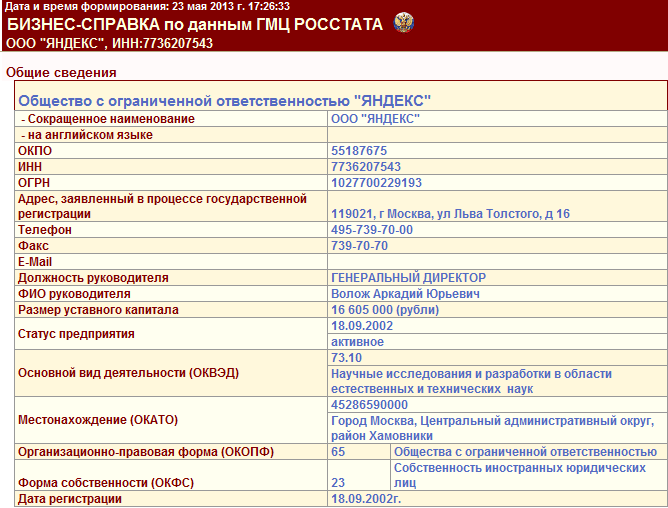Image resolution: width=668 pixels, height=508 pixels.
Task: Select 'Общества с ограниченной ответственностью' OKOPF description
Action: [x=525, y=452]
